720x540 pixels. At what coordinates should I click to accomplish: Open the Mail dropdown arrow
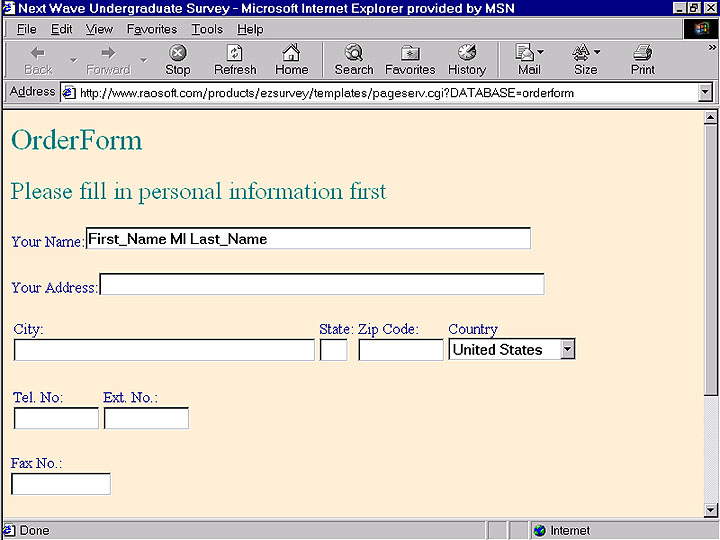pyautogui.click(x=540, y=52)
